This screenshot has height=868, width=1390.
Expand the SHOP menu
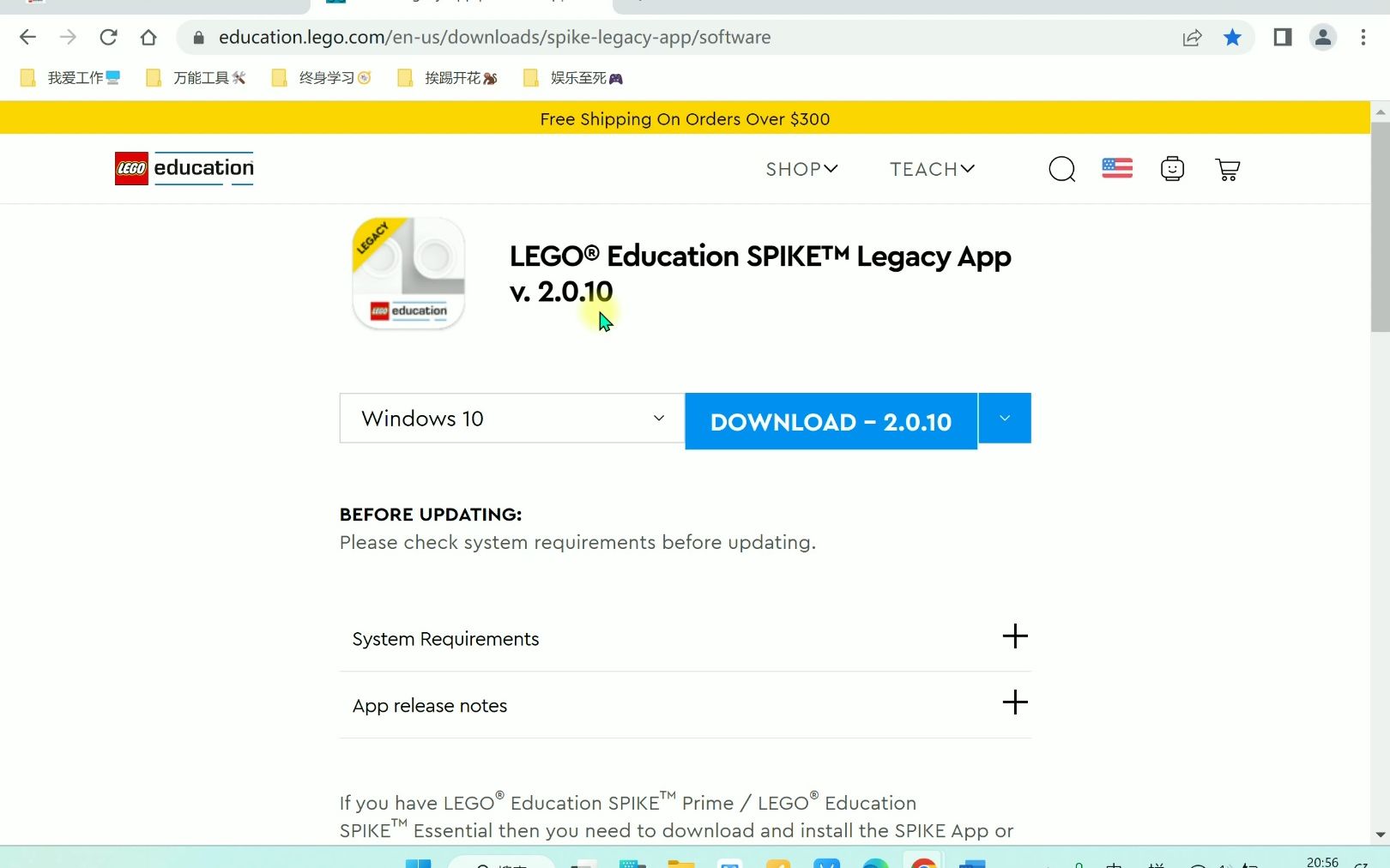[x=801, y=169]
